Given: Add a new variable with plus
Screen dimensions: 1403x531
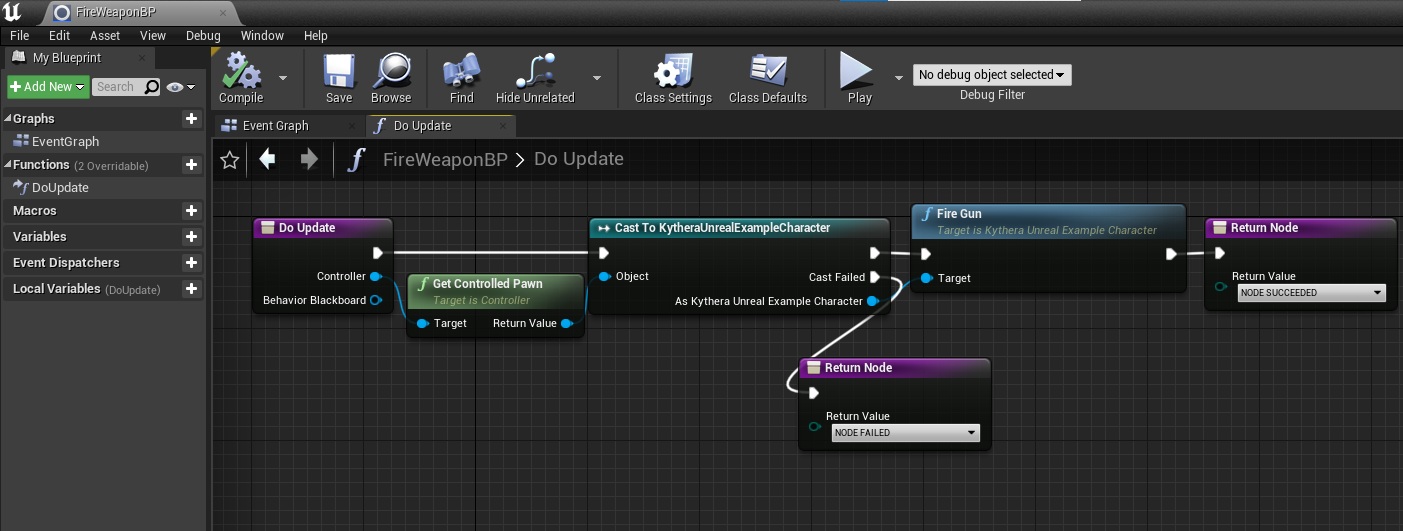Looking at the screenshot, I should [x=191, y=237].
